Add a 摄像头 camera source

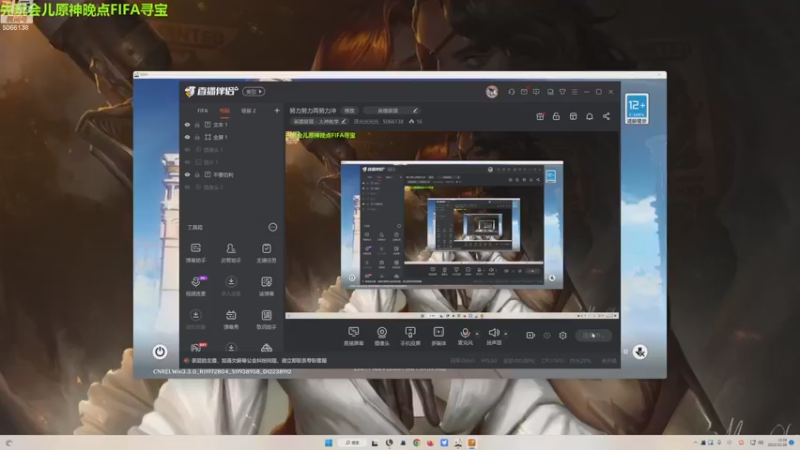pos(382,336)
